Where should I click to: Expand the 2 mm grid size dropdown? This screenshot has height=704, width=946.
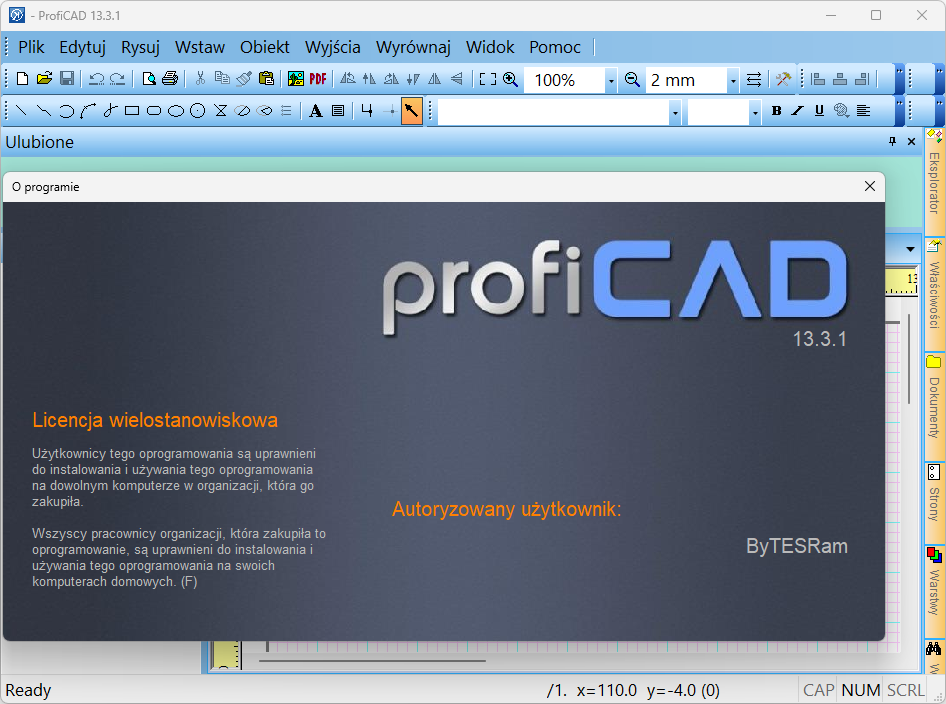(x=733, y=80)
